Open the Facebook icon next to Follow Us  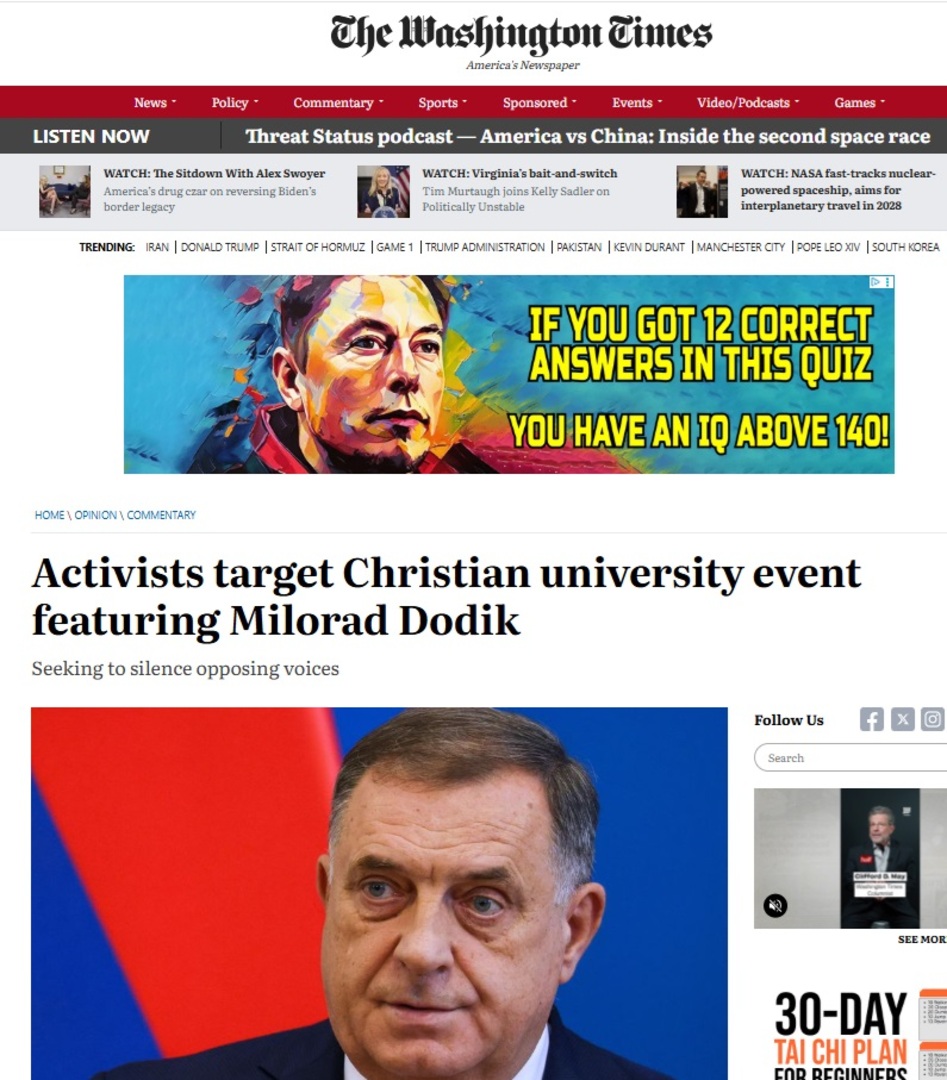click(871, 720)
